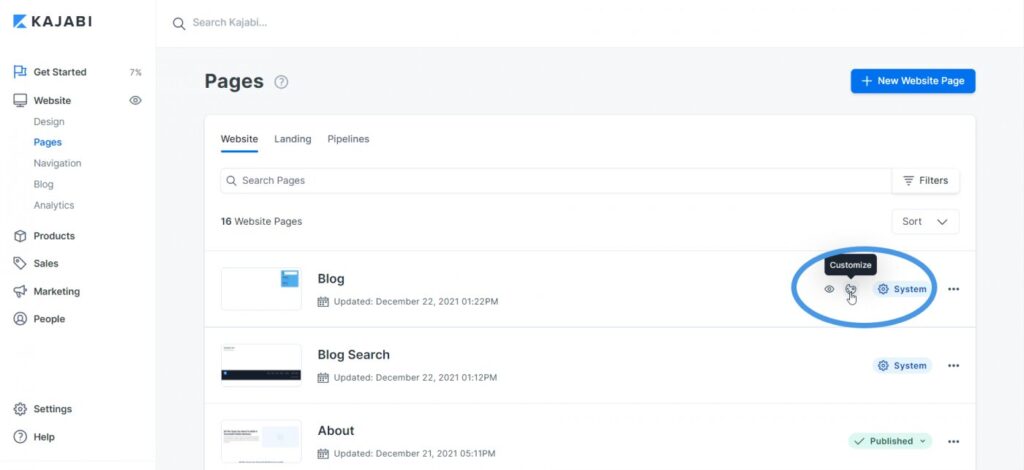Open Help from the sidebar
Screen dimensions: 1024x470
[x=44, y=437]
